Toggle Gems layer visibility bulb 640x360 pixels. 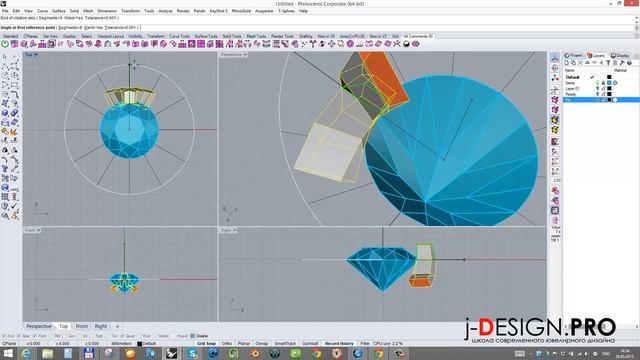pos(598,83)
